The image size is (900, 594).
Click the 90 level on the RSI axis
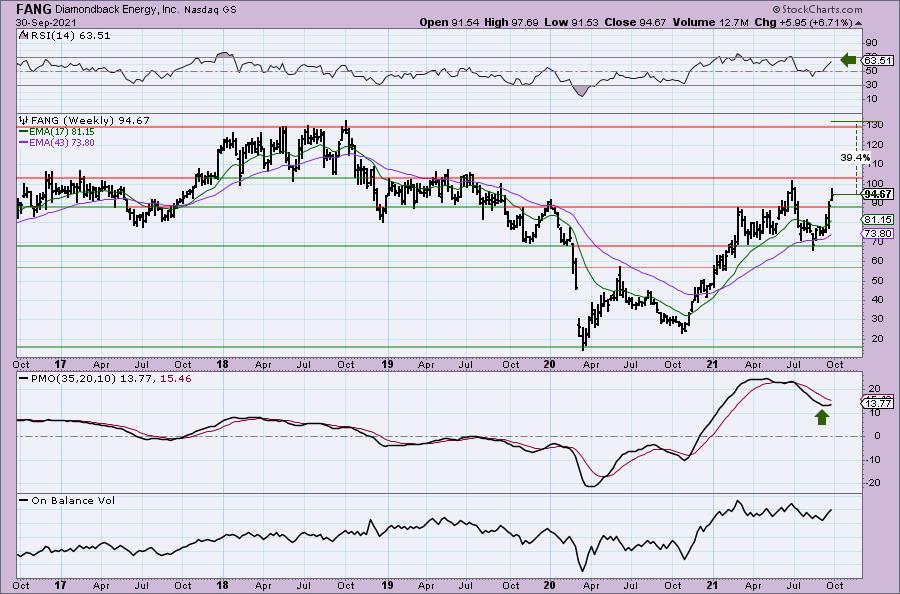pyautogui.click(x=872, y=43)
